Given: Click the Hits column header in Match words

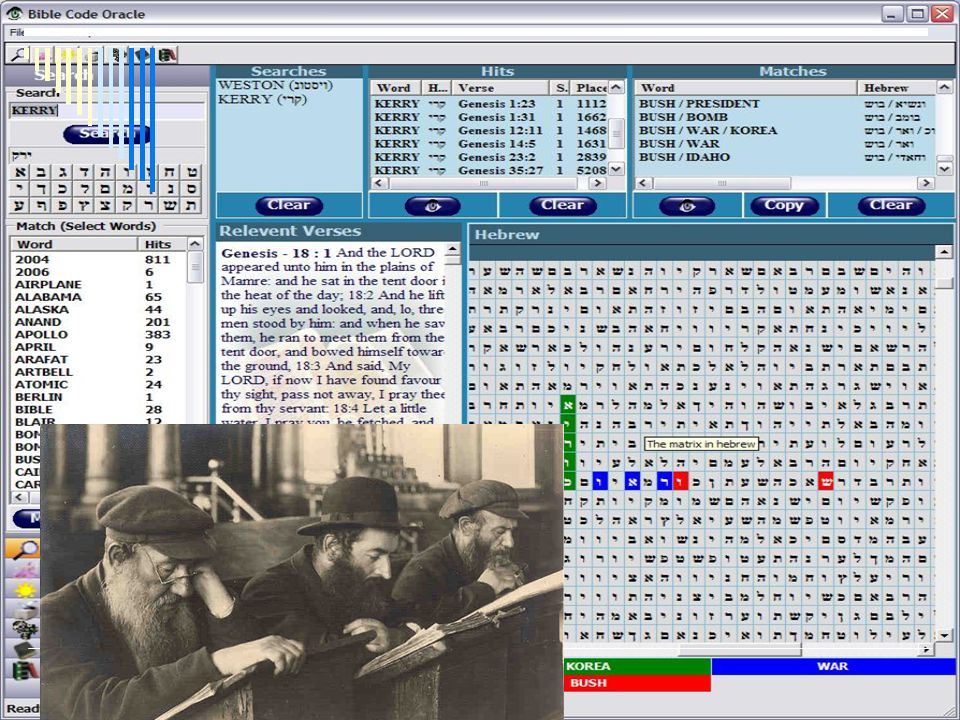Looking at the screenshot, I should [162, 244].
